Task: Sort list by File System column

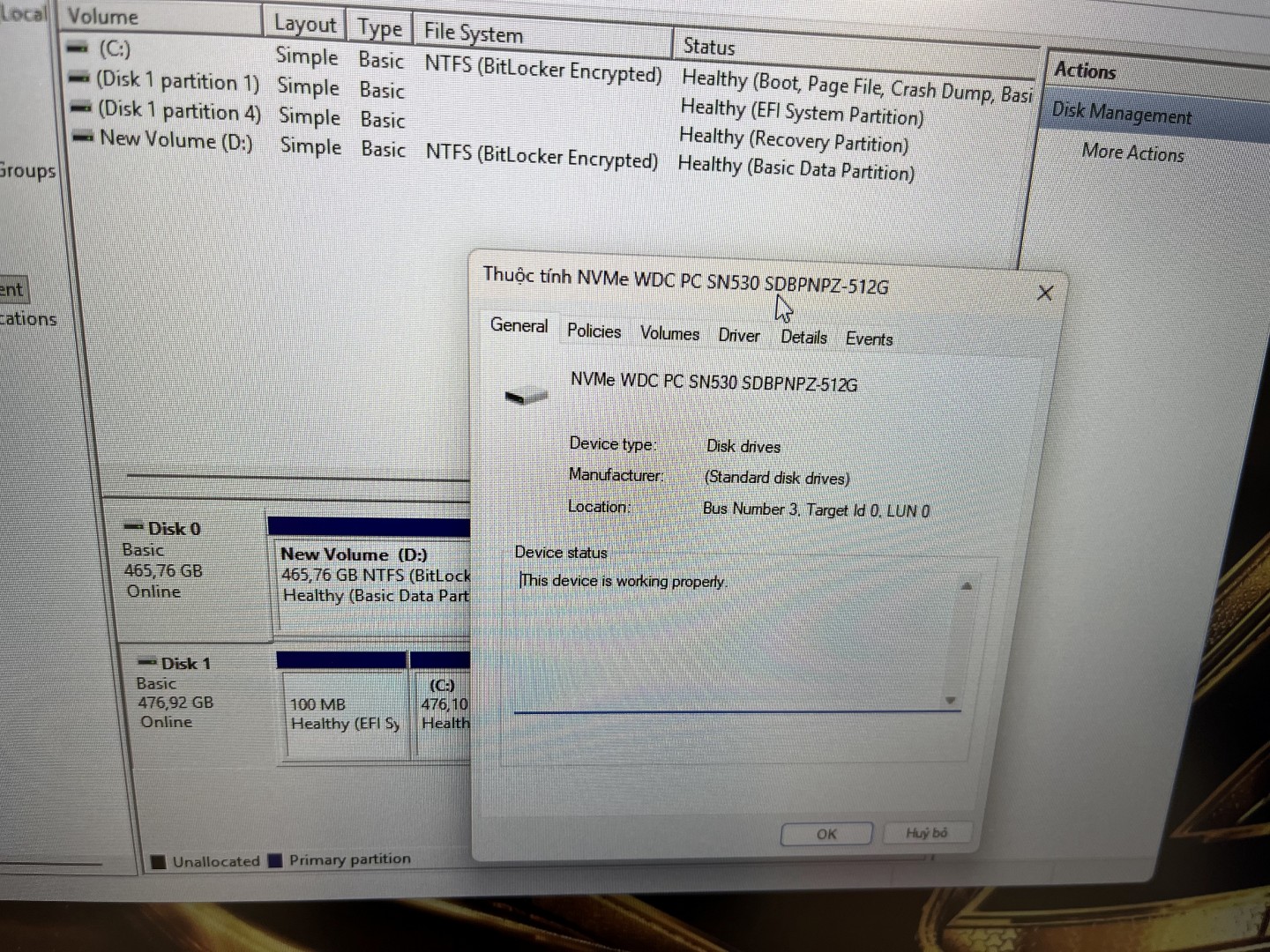Action: [x=474, y=33]
